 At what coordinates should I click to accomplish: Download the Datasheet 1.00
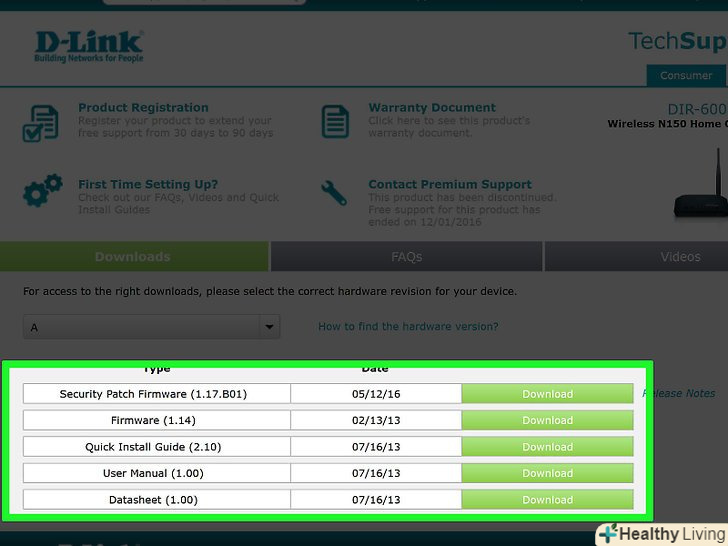[547, 500]
